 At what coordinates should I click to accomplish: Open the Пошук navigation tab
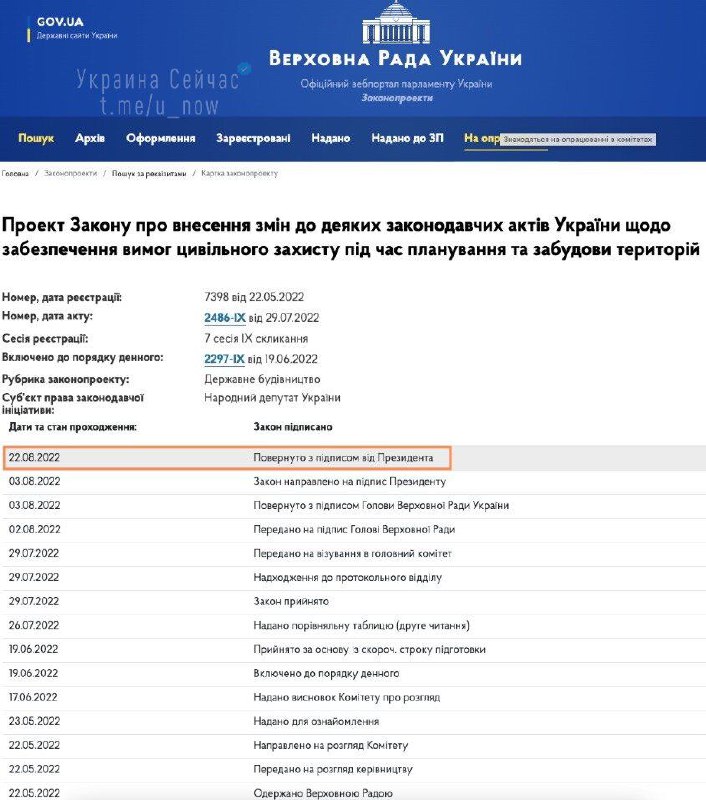click(36, 139)
